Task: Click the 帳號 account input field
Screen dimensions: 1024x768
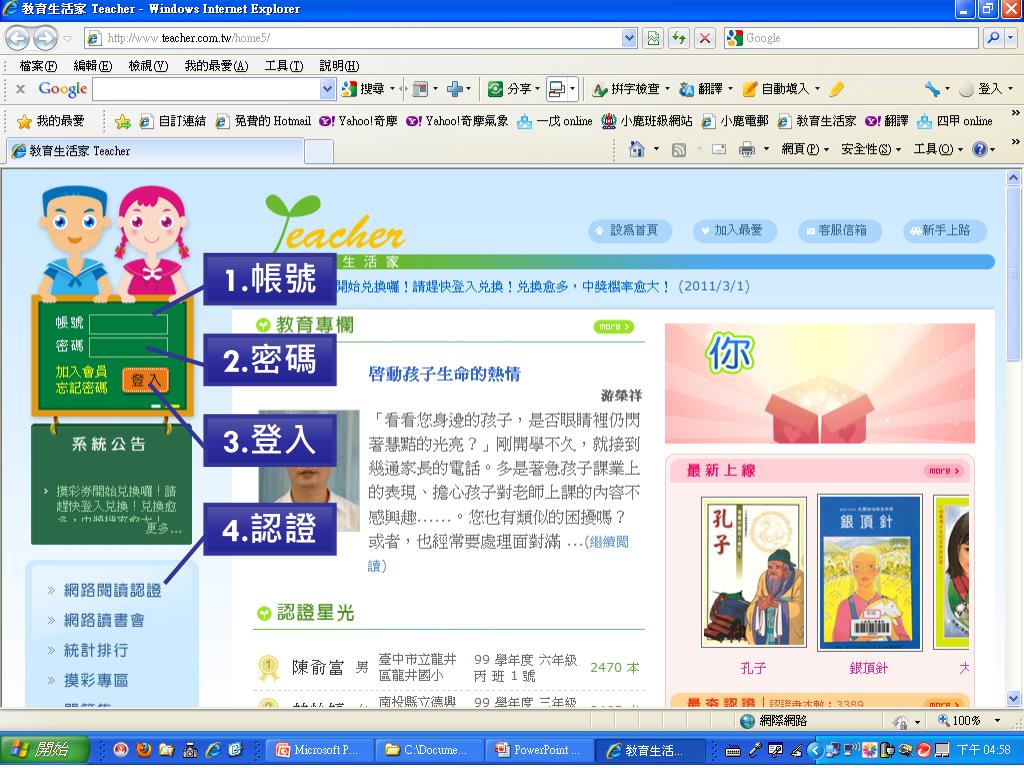Action: coord(128,323)
